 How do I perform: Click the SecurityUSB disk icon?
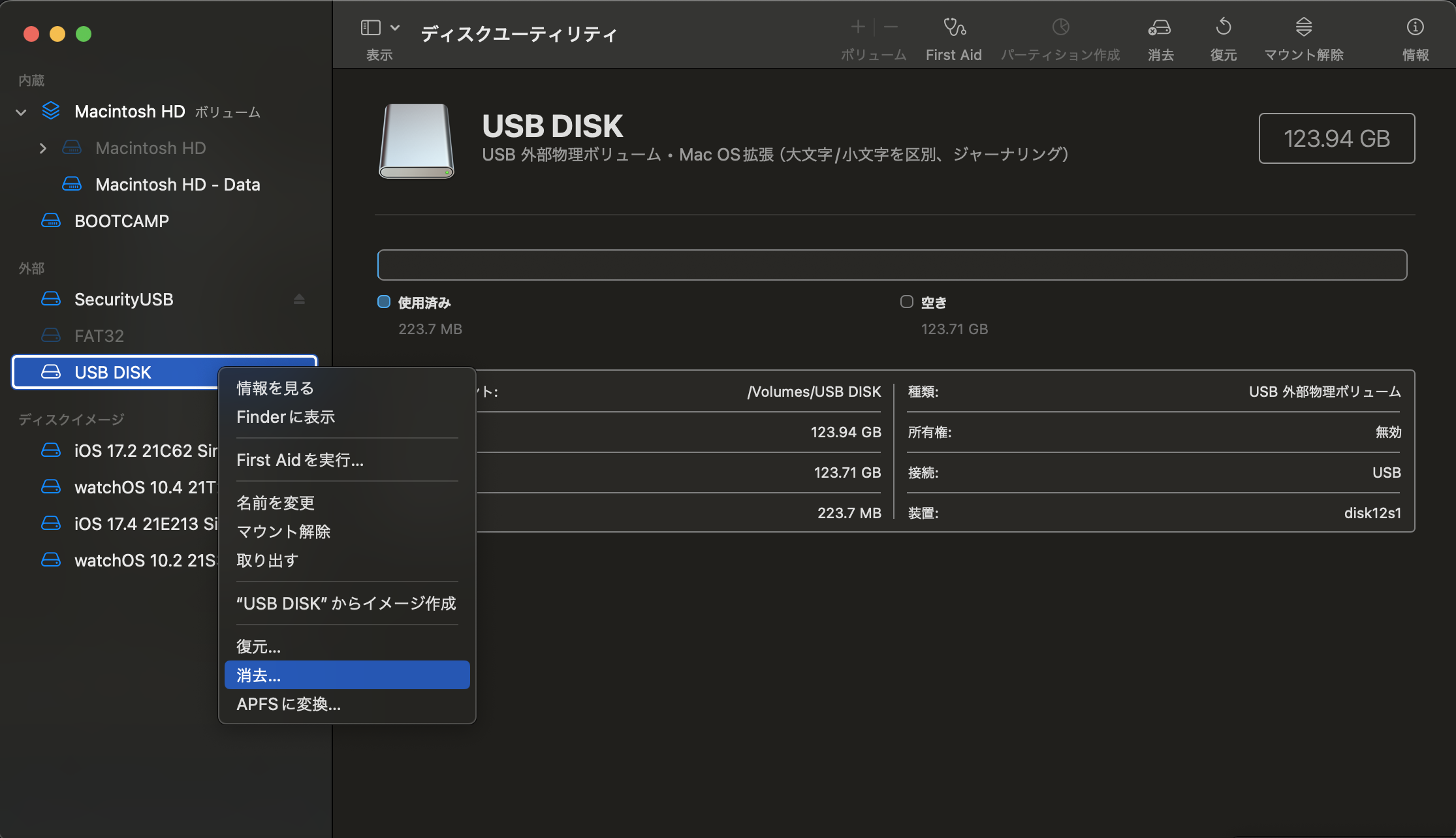51,299
